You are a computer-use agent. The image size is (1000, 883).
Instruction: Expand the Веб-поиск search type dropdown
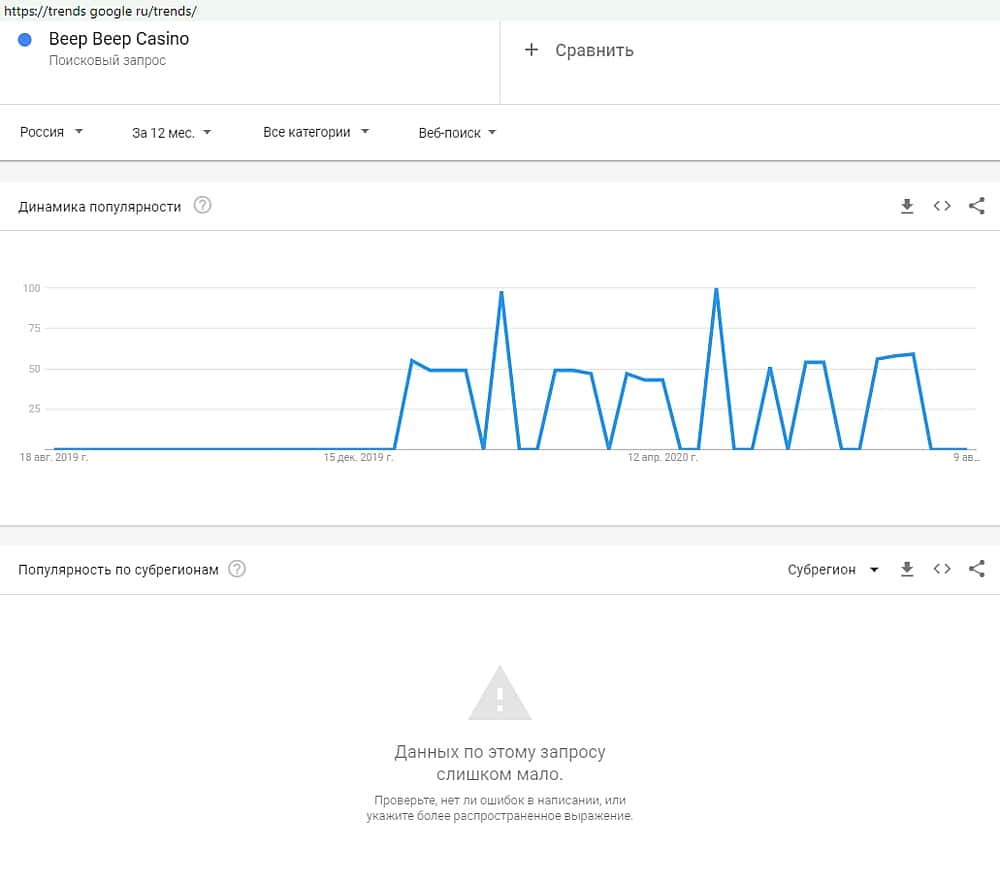(457, 132)
